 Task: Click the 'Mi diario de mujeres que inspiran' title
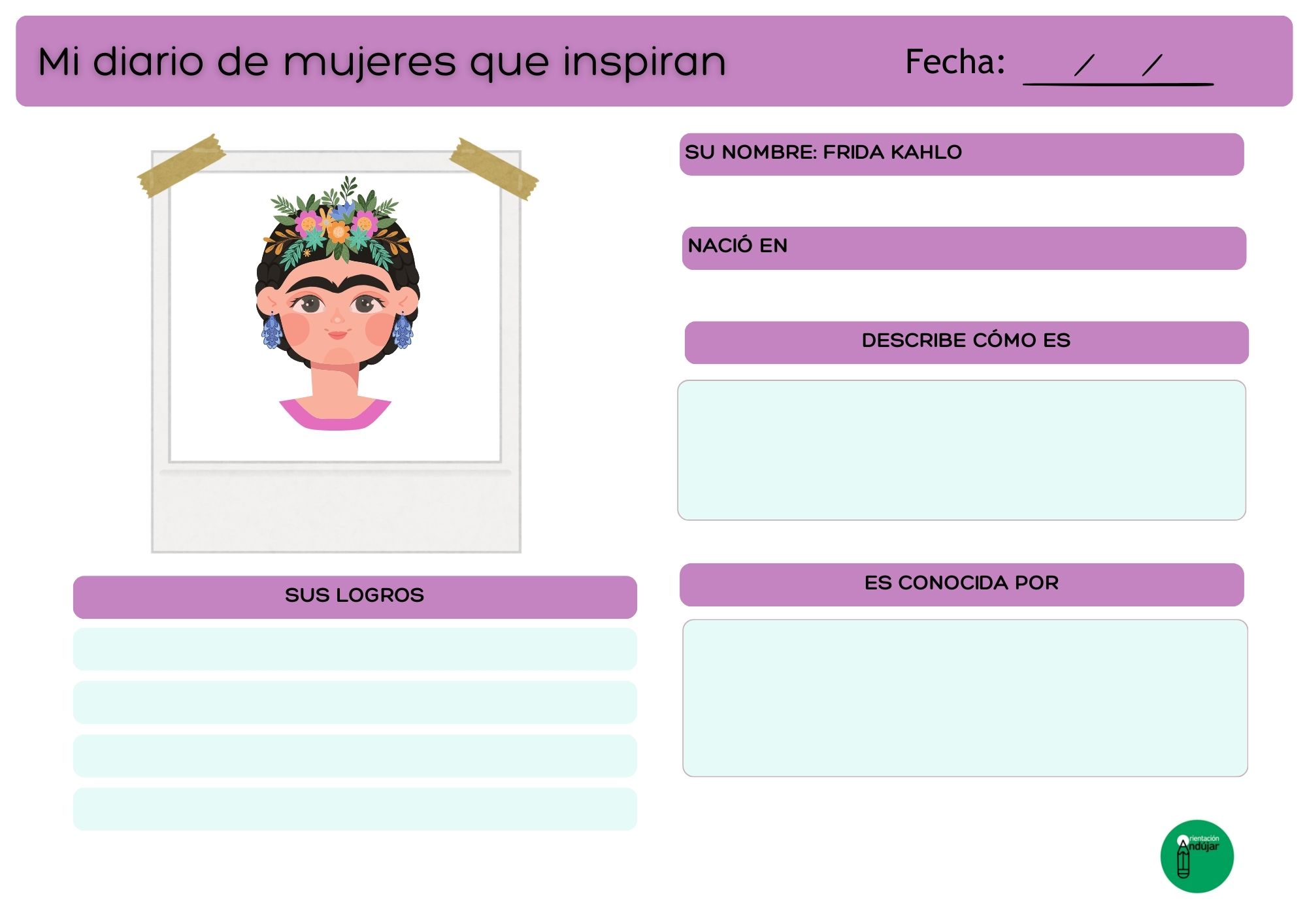(382, 62)
